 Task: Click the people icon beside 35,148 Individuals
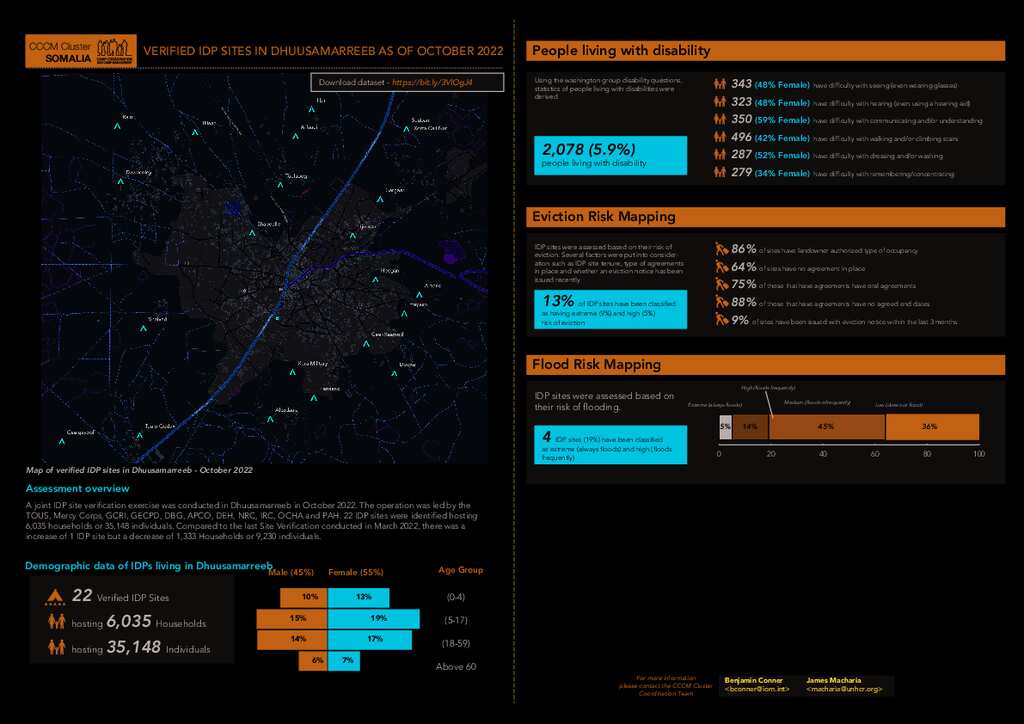pos(56,648)
